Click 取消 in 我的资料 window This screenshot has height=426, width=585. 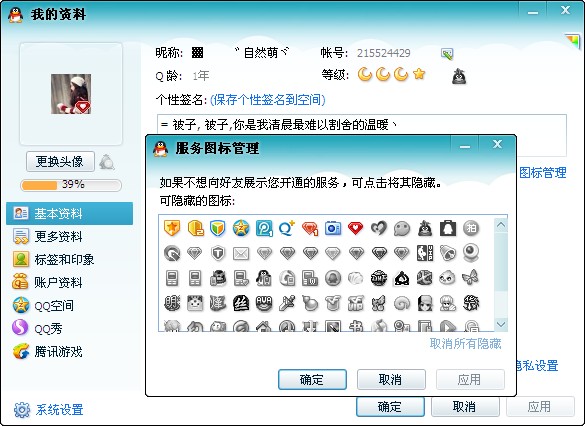pos(465,407)
